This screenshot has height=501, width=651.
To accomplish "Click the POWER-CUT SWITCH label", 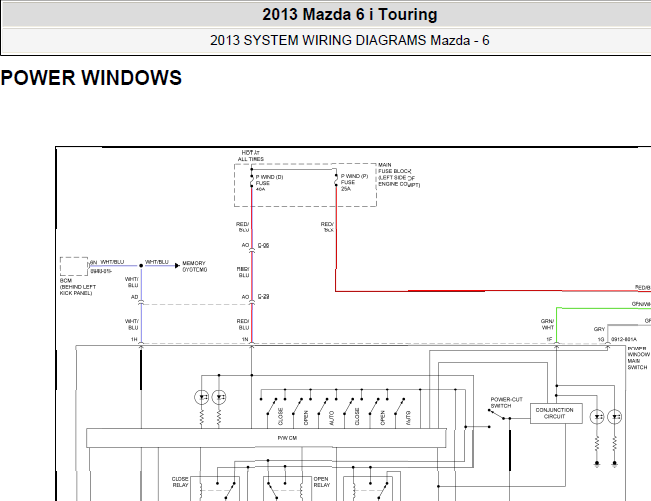I will point(506,402).
